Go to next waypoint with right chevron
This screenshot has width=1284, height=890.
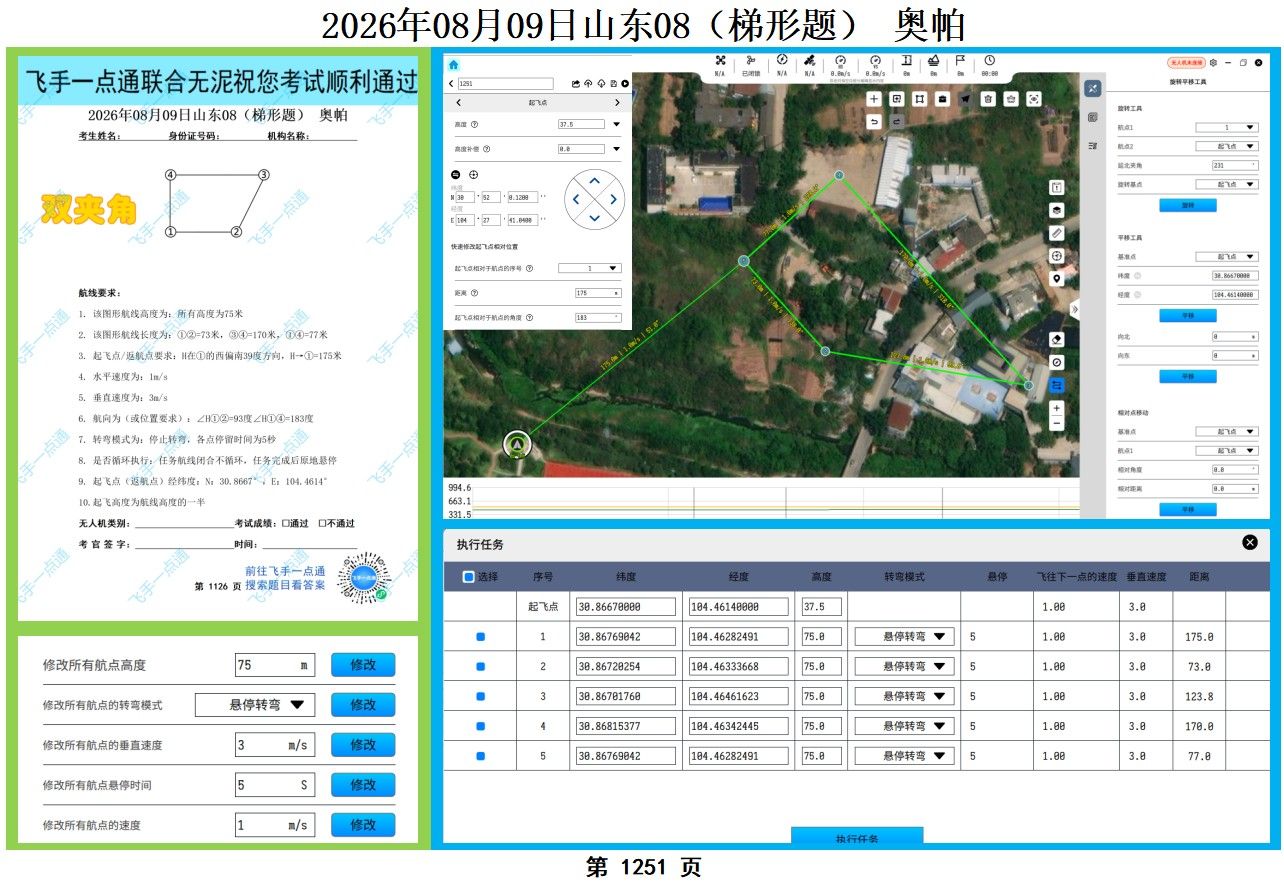pyautogui.click(x=617, y=103)
